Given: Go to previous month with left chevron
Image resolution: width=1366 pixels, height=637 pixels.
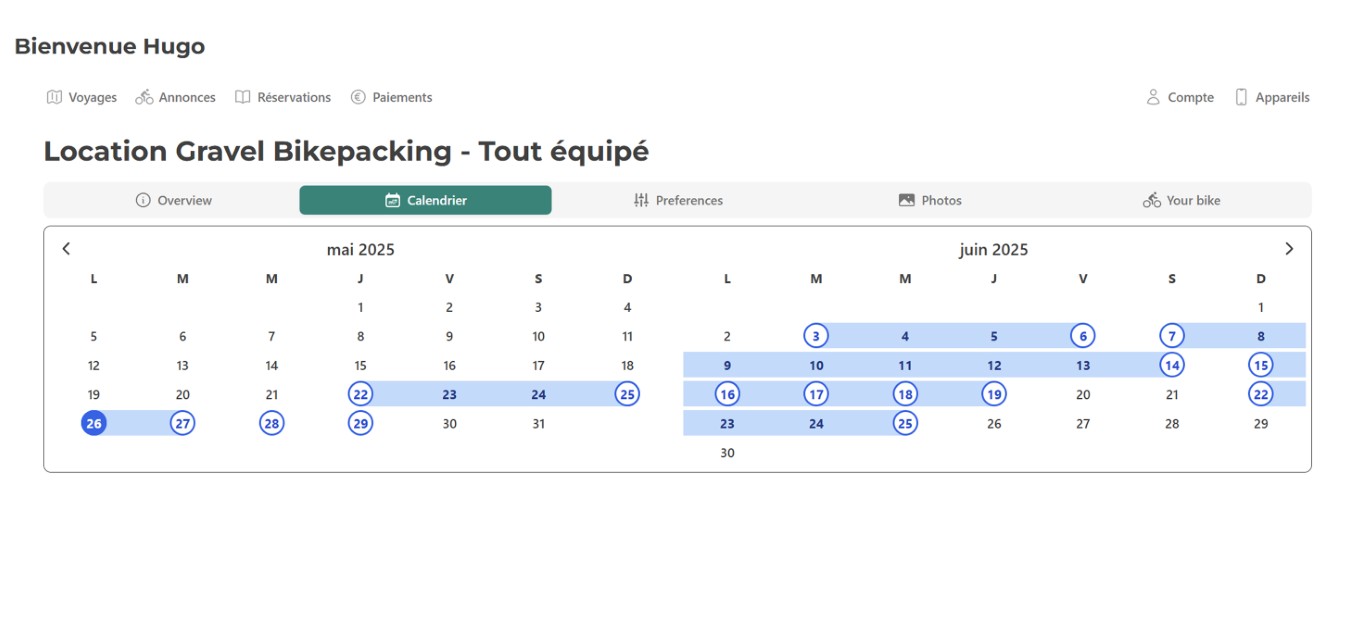Looking at the screenshot, I should coord(66,248).
